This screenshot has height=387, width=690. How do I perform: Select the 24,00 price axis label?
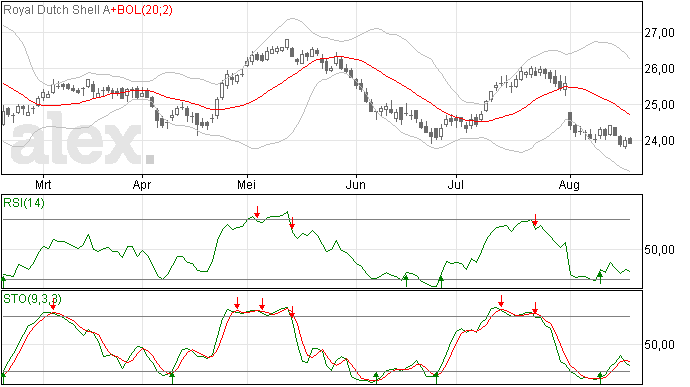tap(659, 141)
